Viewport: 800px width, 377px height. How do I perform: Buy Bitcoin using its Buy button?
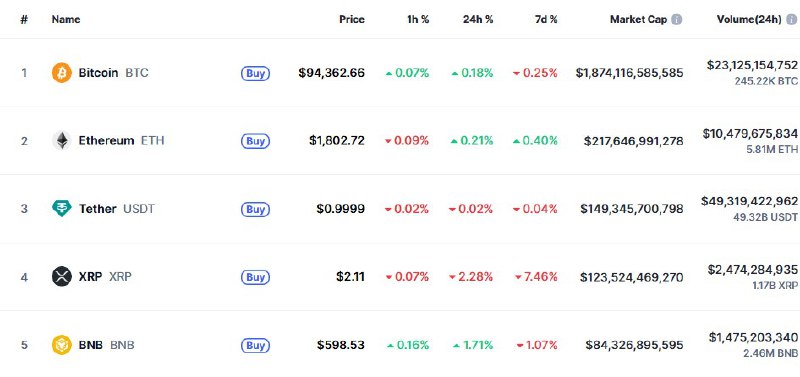(255, 73)
